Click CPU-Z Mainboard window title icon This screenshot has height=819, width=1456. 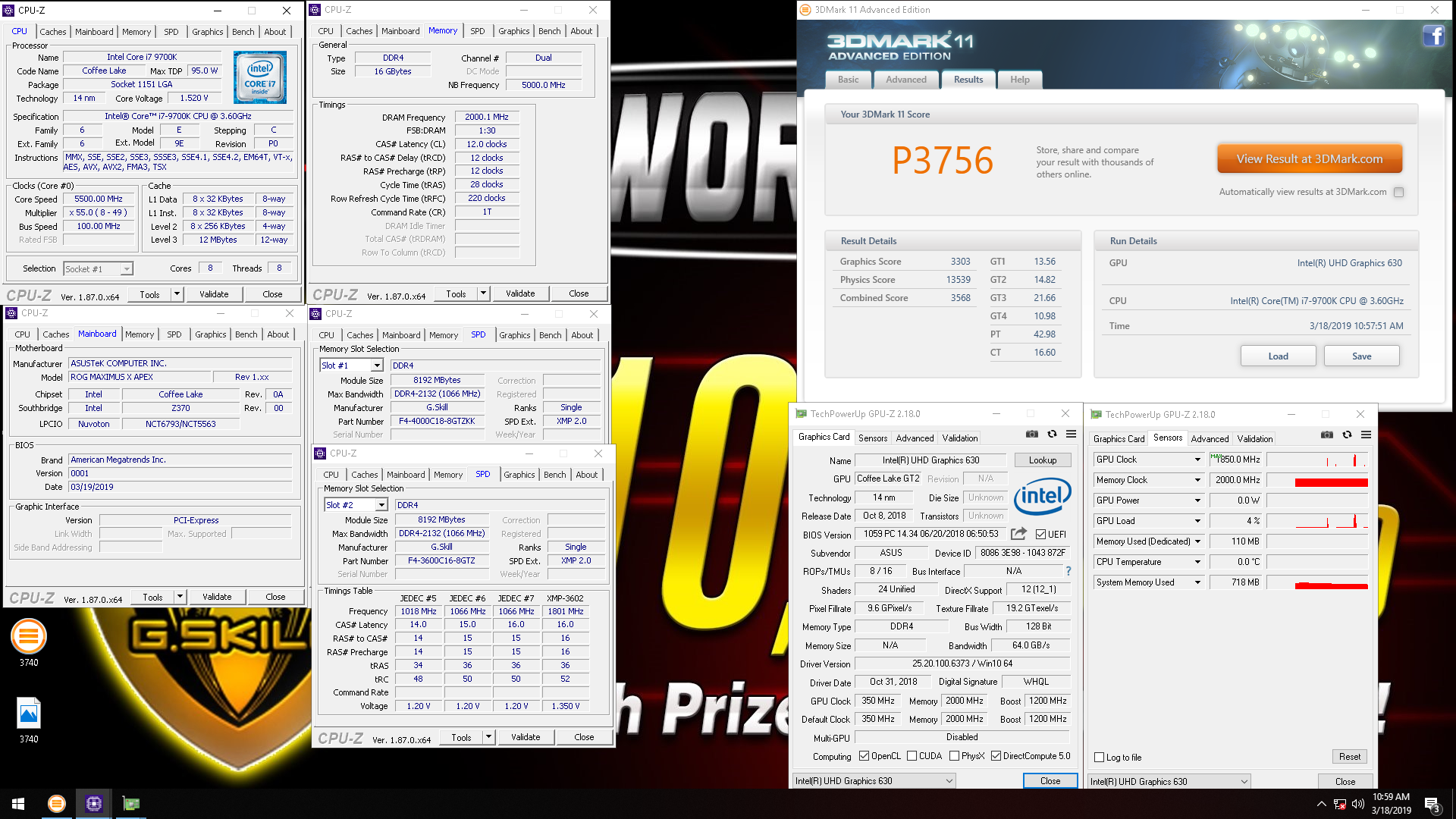click(12, 313)
